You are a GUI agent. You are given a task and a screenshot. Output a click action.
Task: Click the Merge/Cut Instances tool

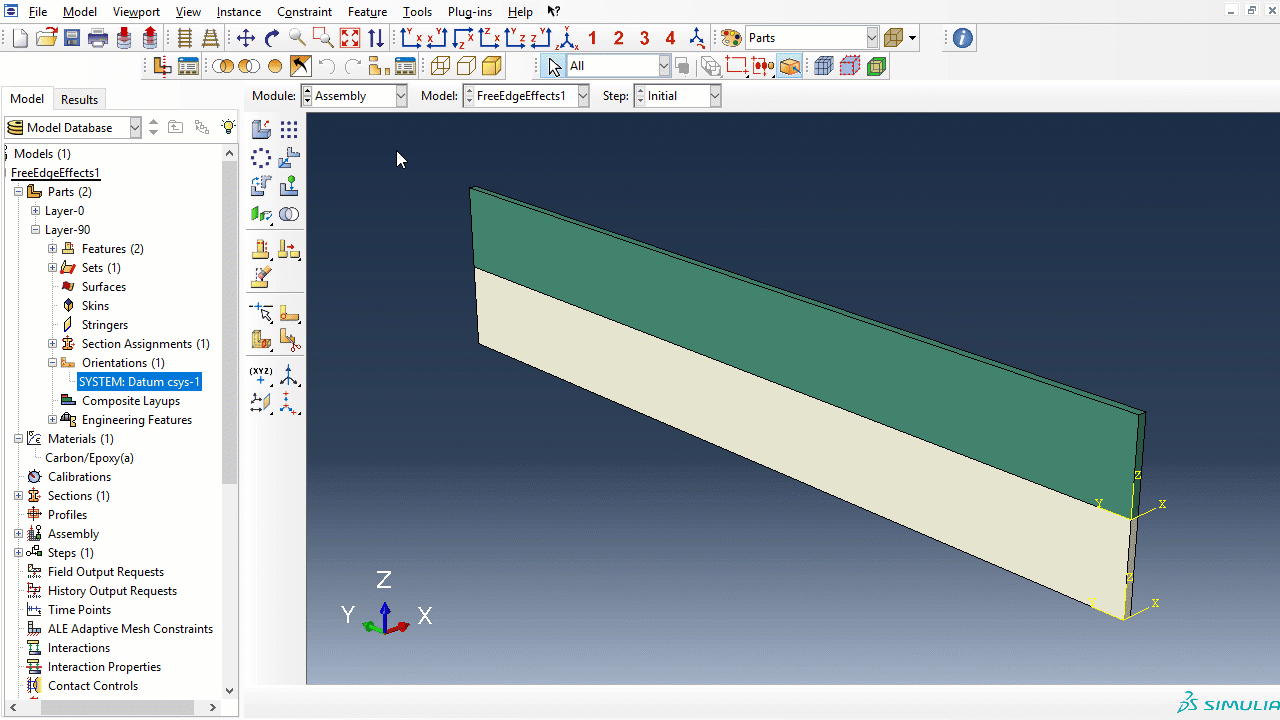click(x=289, y=214)
